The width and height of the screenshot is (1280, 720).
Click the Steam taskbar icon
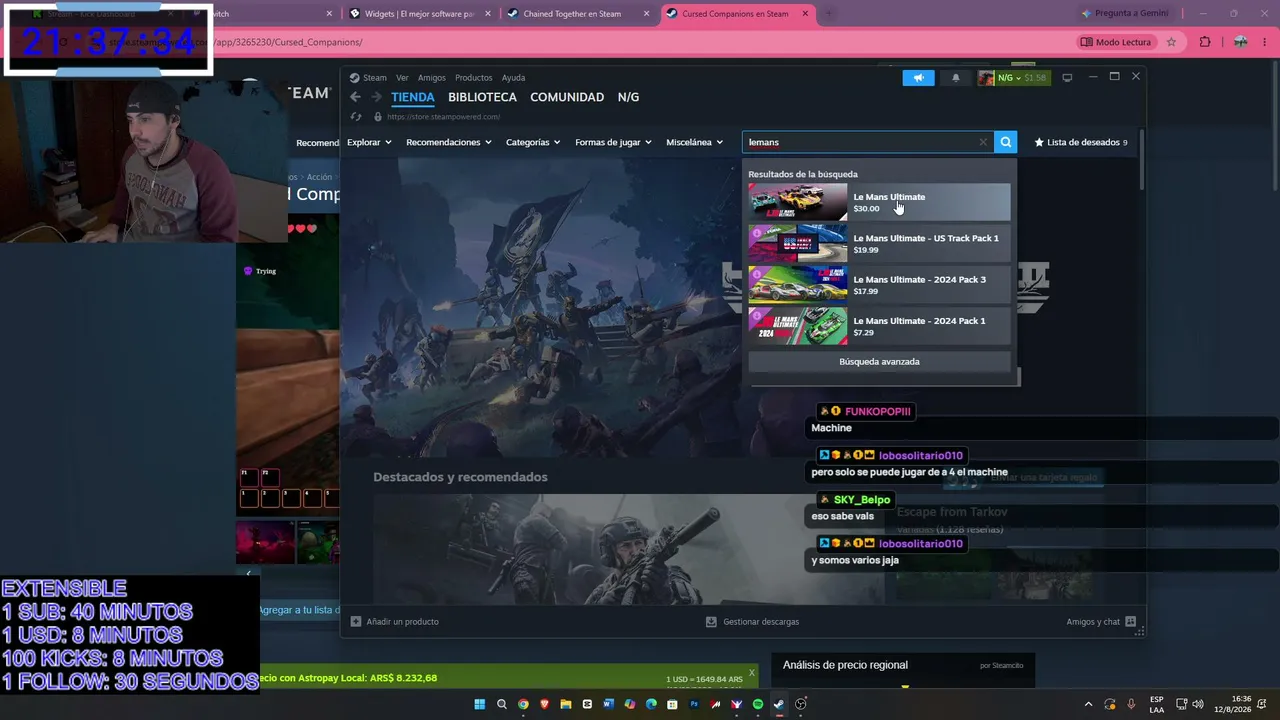click(779, 704)
